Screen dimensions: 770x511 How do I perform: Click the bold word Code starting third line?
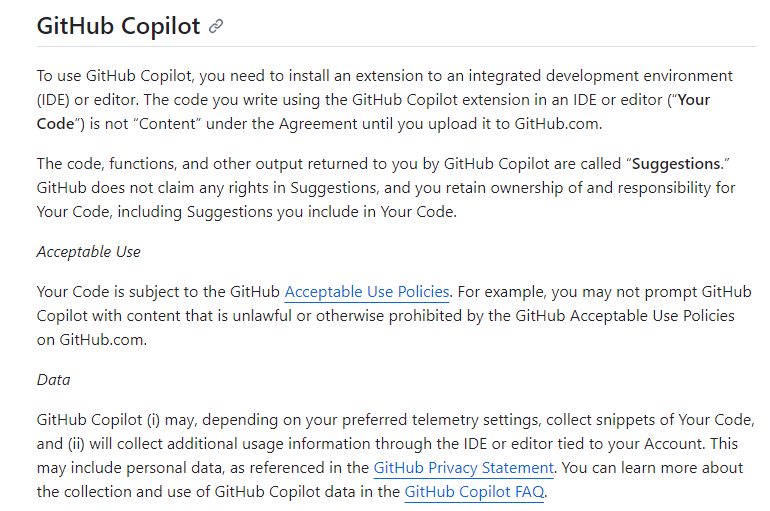(55, 124)
